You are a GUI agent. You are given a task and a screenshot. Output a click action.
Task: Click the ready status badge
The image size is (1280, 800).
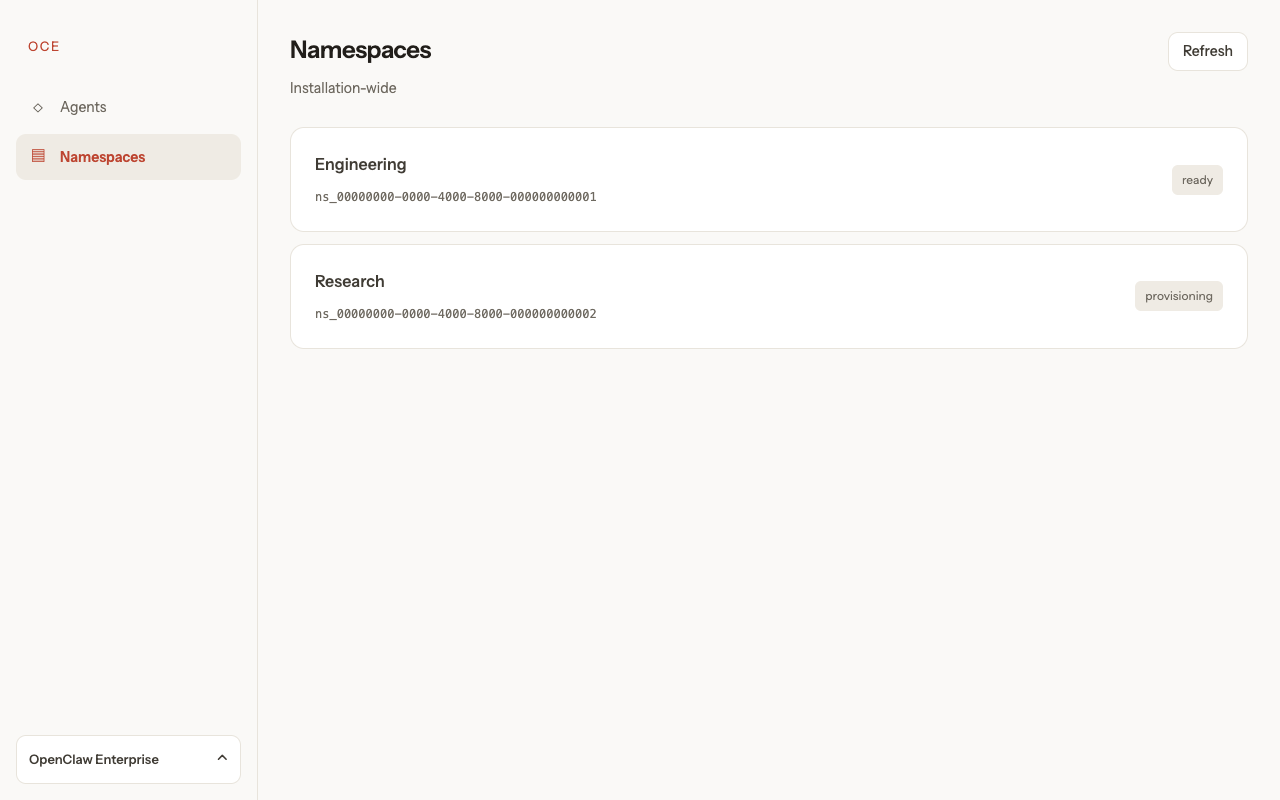coord(1197,180)
